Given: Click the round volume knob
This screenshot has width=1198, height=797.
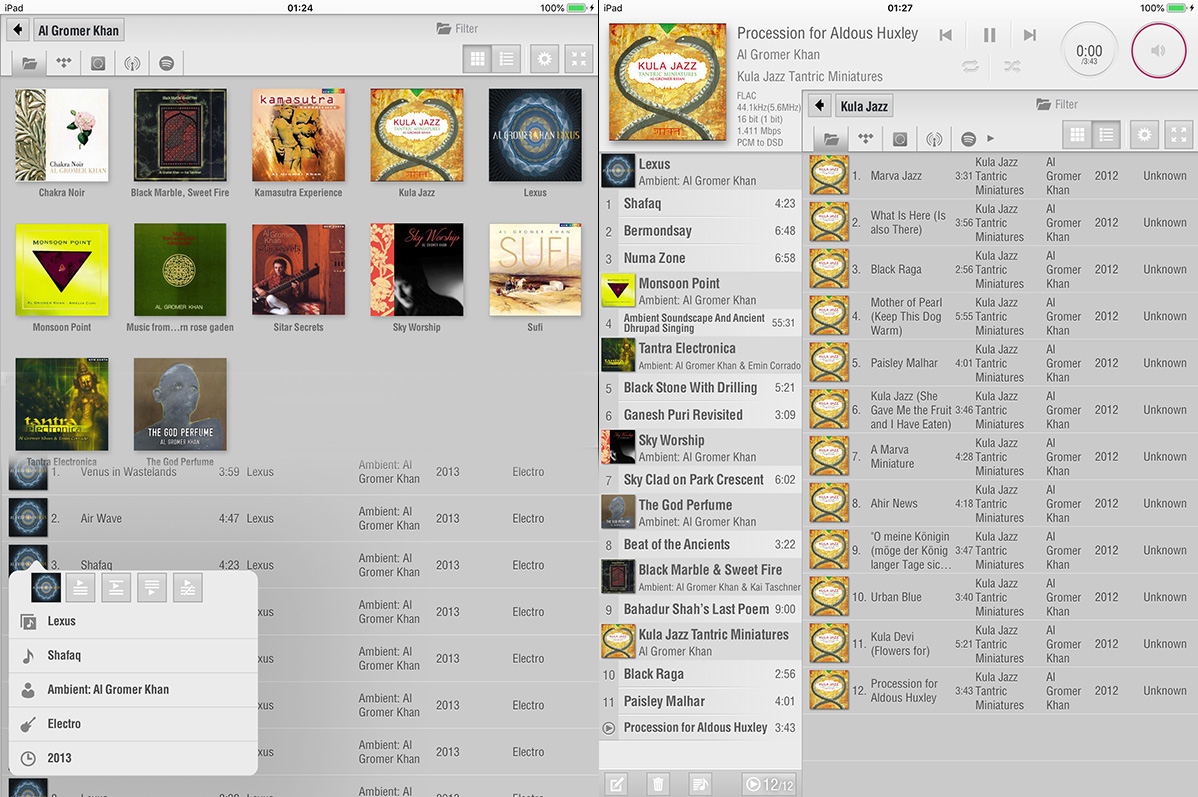Looking at the screenshot, I should [x=1158, y=50].
